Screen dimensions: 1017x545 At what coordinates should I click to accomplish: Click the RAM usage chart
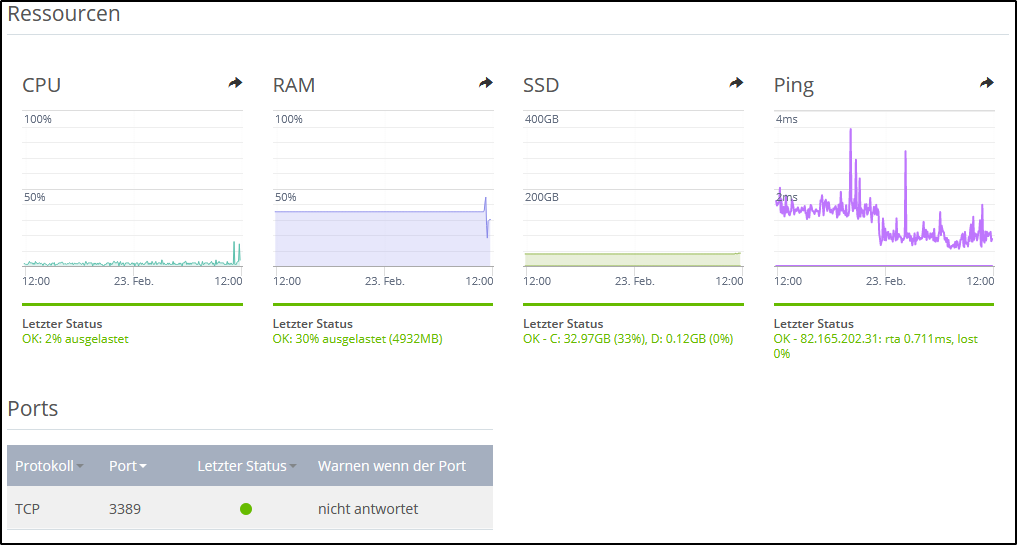[x=383, y=189]
